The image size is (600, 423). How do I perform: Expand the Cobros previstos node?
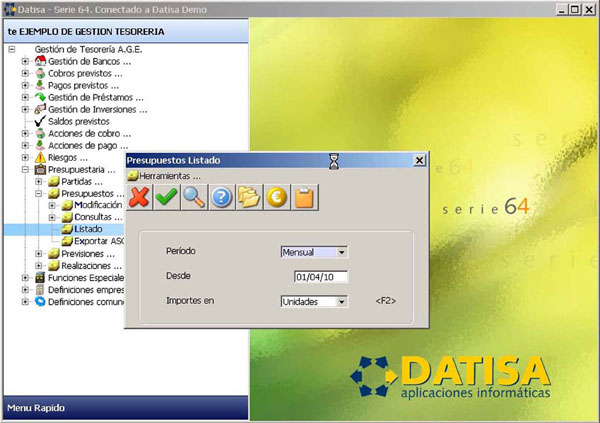point(25,73)
